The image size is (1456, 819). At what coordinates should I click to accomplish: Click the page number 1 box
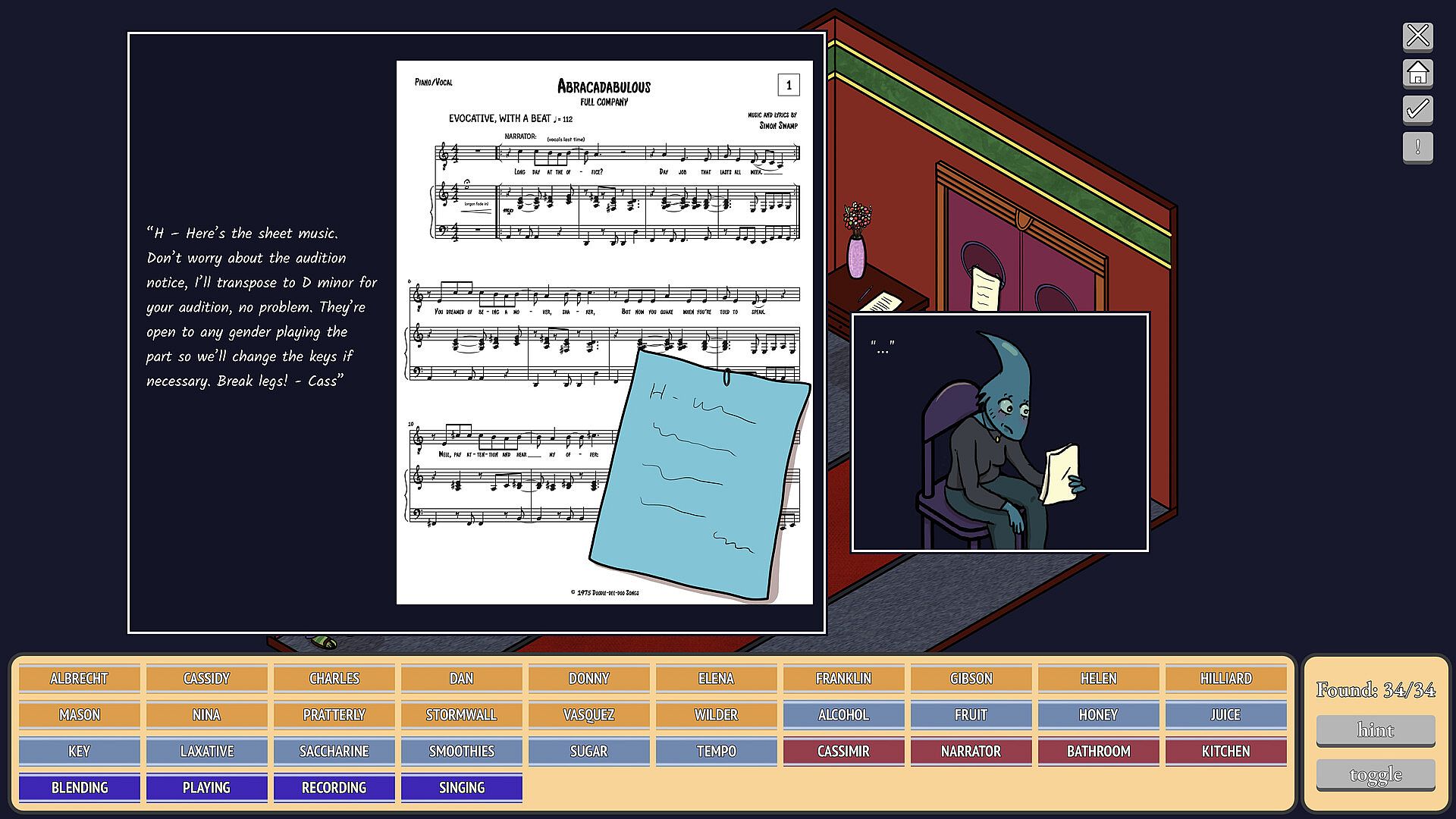789,85
